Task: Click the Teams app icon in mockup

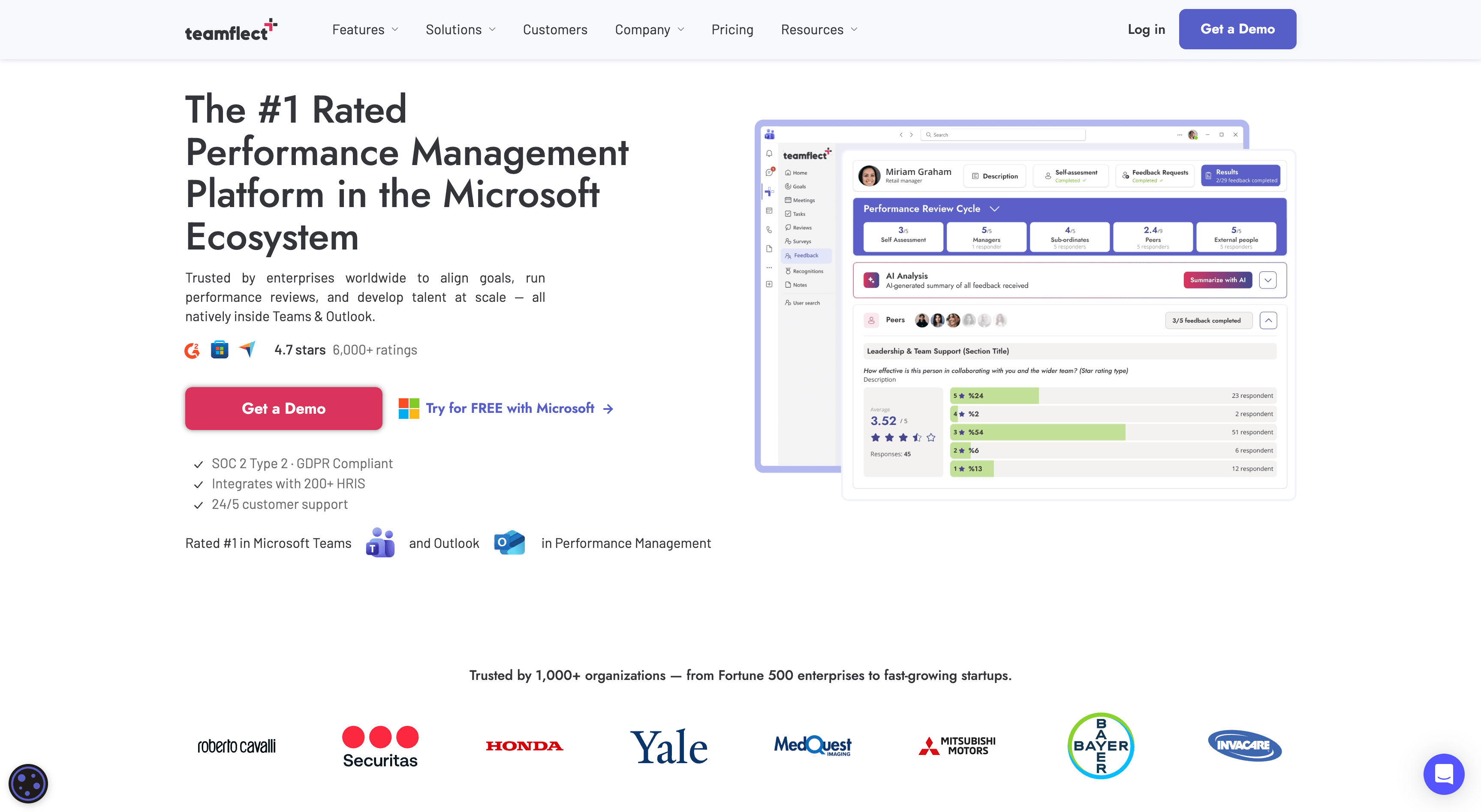Action: click(769, 135)
